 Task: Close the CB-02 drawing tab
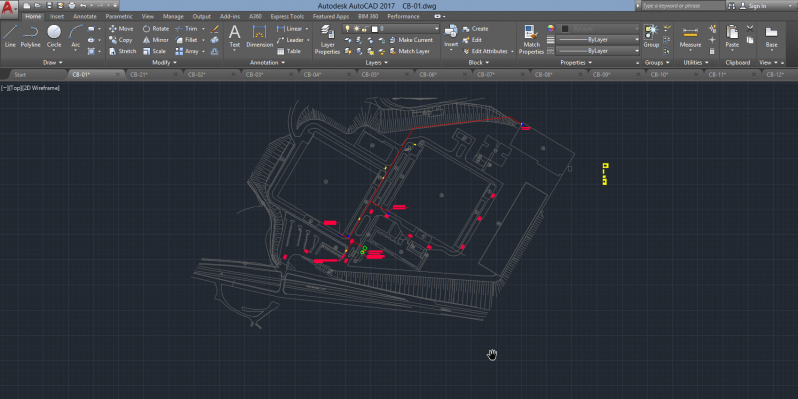pos(234,74)
